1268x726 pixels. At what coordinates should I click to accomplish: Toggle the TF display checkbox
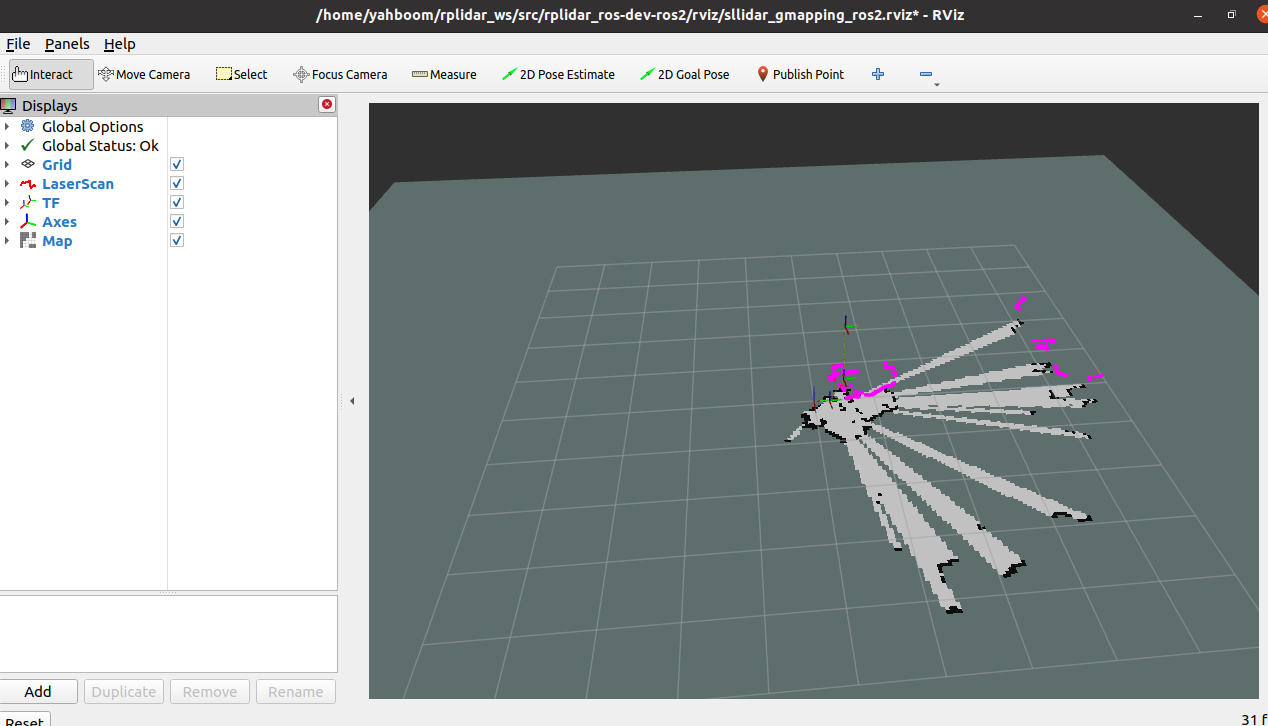pos(177,202)
